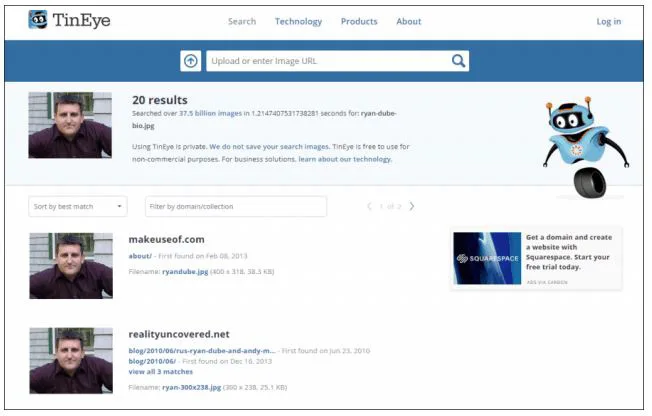652x416 pixels.
Task: Open the Technology menu item
Action: [298, 21]
